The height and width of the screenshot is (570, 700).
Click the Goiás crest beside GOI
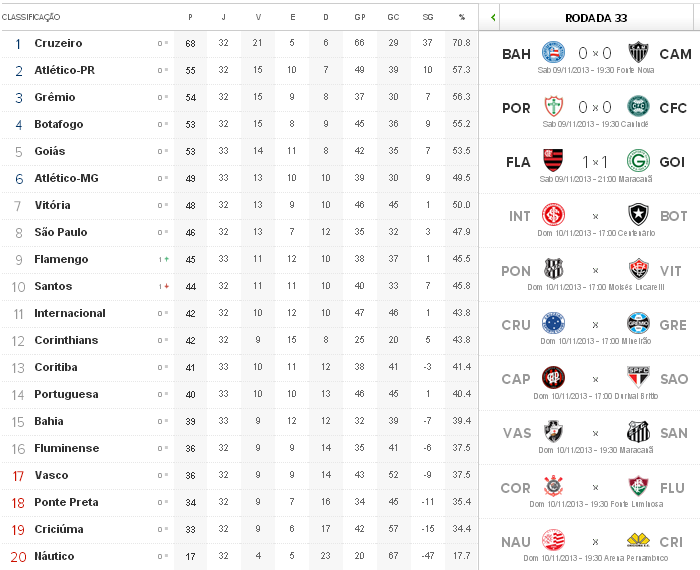pos(638,160)
